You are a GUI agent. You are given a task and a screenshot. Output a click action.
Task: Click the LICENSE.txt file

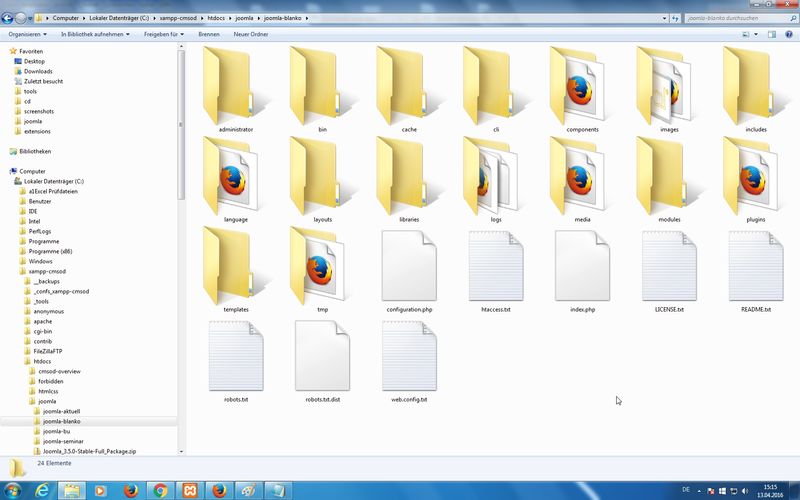tap(669, 266)
